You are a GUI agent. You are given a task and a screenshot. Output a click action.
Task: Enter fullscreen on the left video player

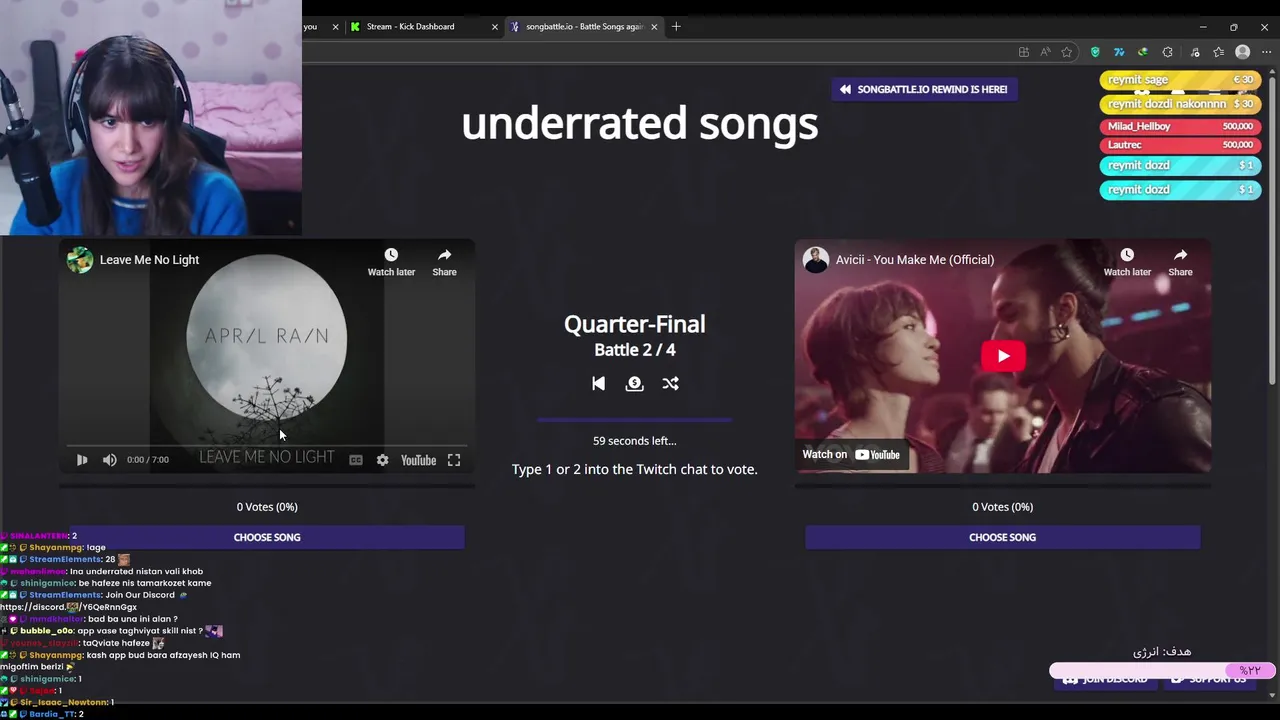pyautogui.click(x=454, y=460)
